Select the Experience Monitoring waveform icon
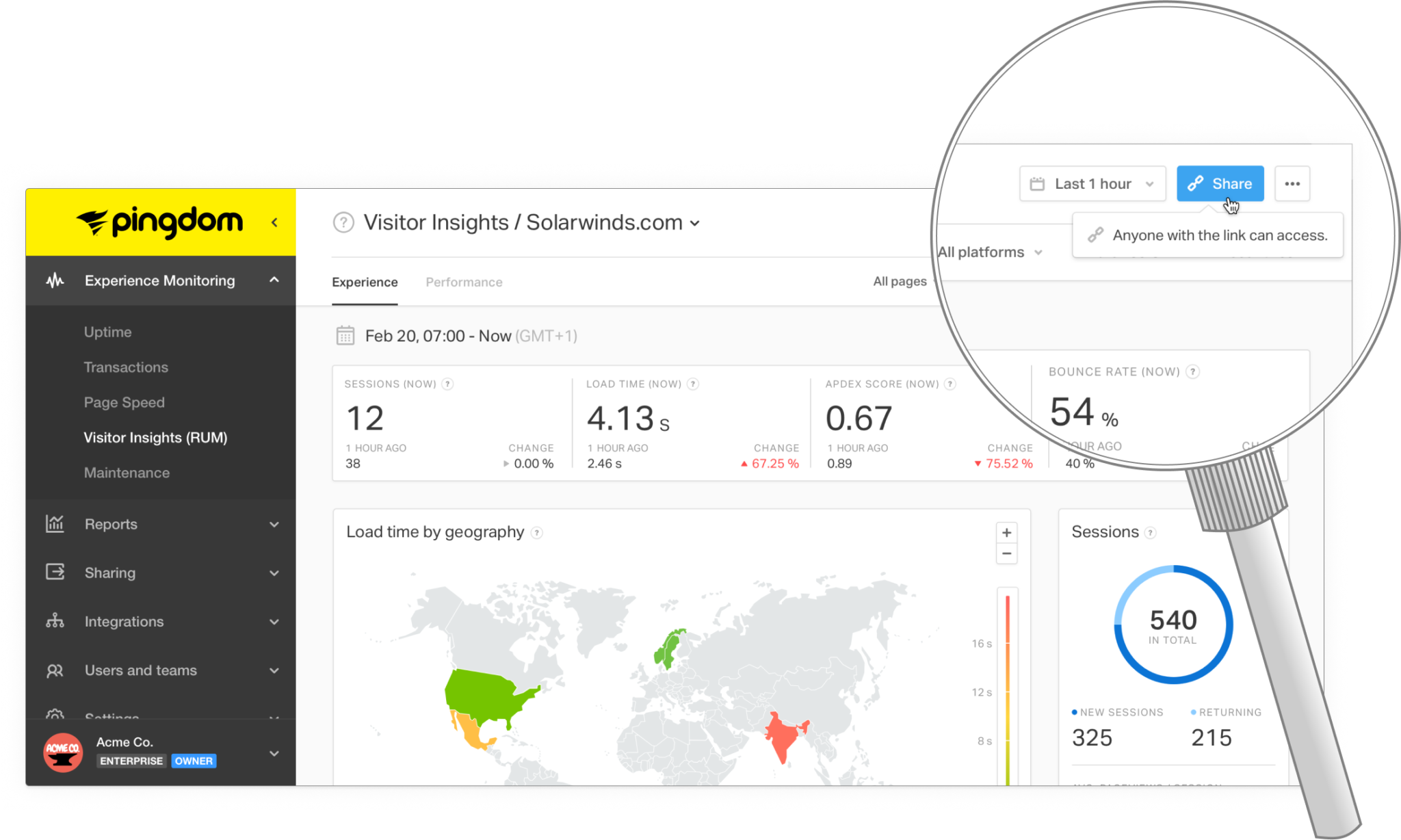 pyautogui.click(x=55, y=280)
